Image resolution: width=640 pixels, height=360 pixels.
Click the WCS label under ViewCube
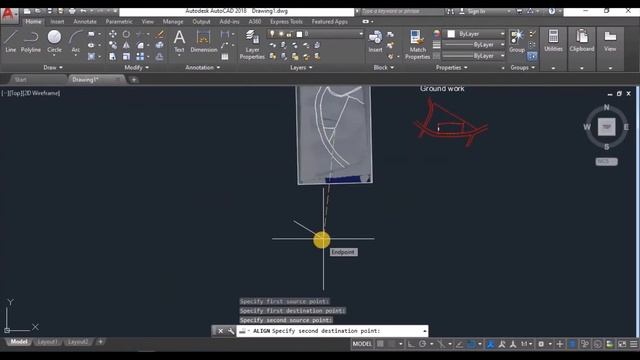(606, 162)
